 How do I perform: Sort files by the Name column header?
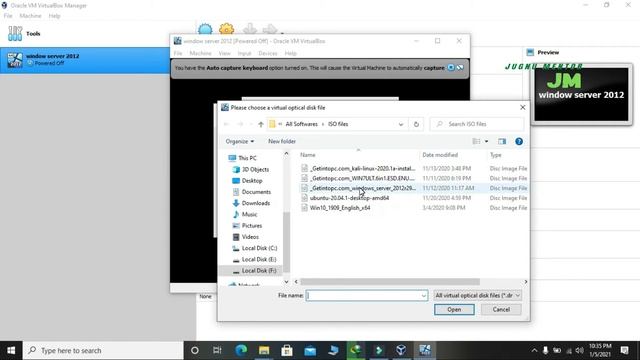coord(308,155)
